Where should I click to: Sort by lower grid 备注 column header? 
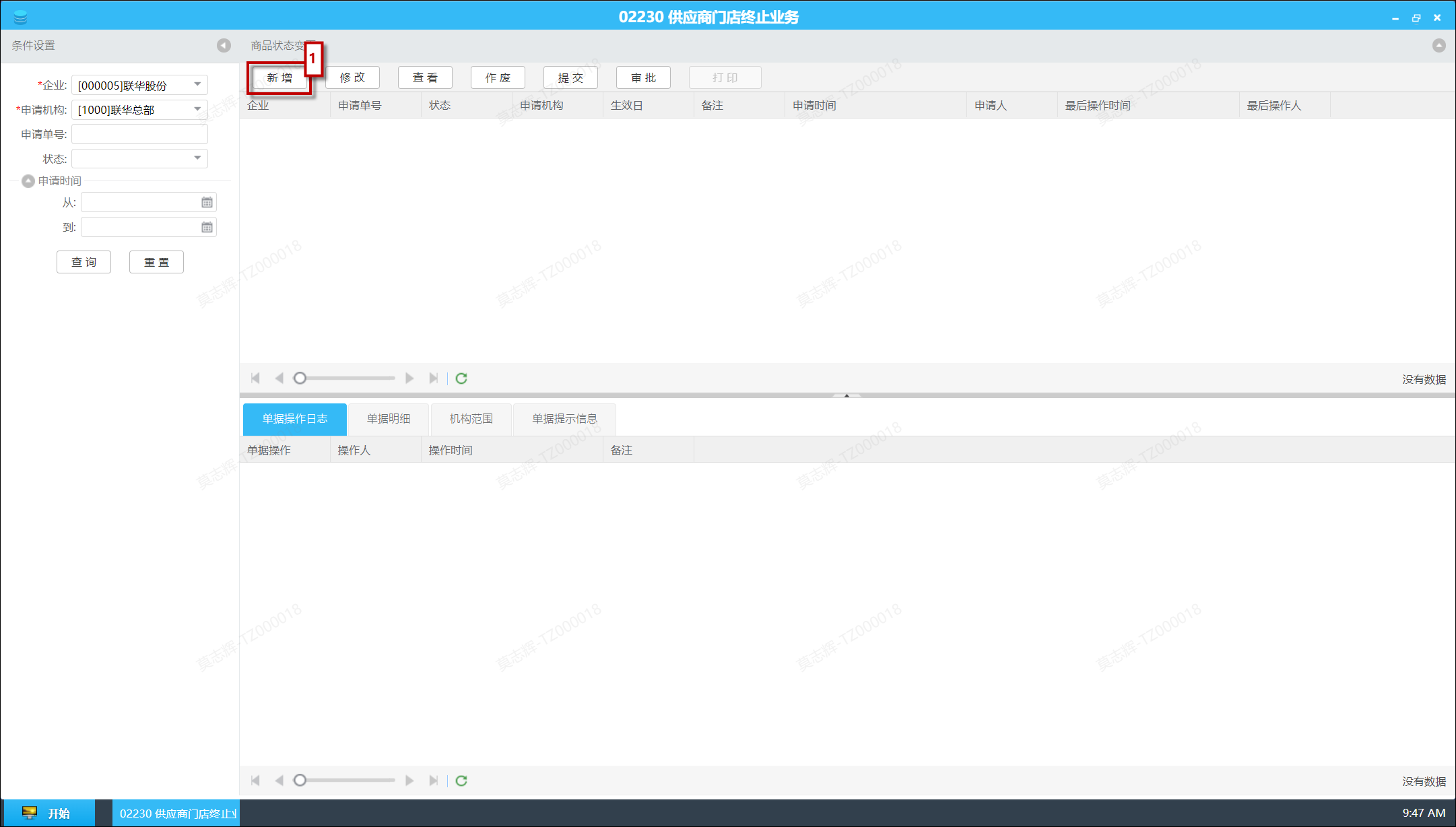(x=649, y=450)
